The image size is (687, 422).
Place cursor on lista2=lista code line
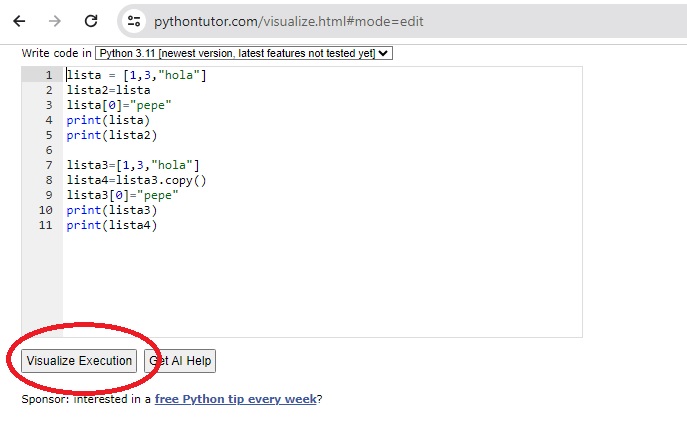pos(108,90)
